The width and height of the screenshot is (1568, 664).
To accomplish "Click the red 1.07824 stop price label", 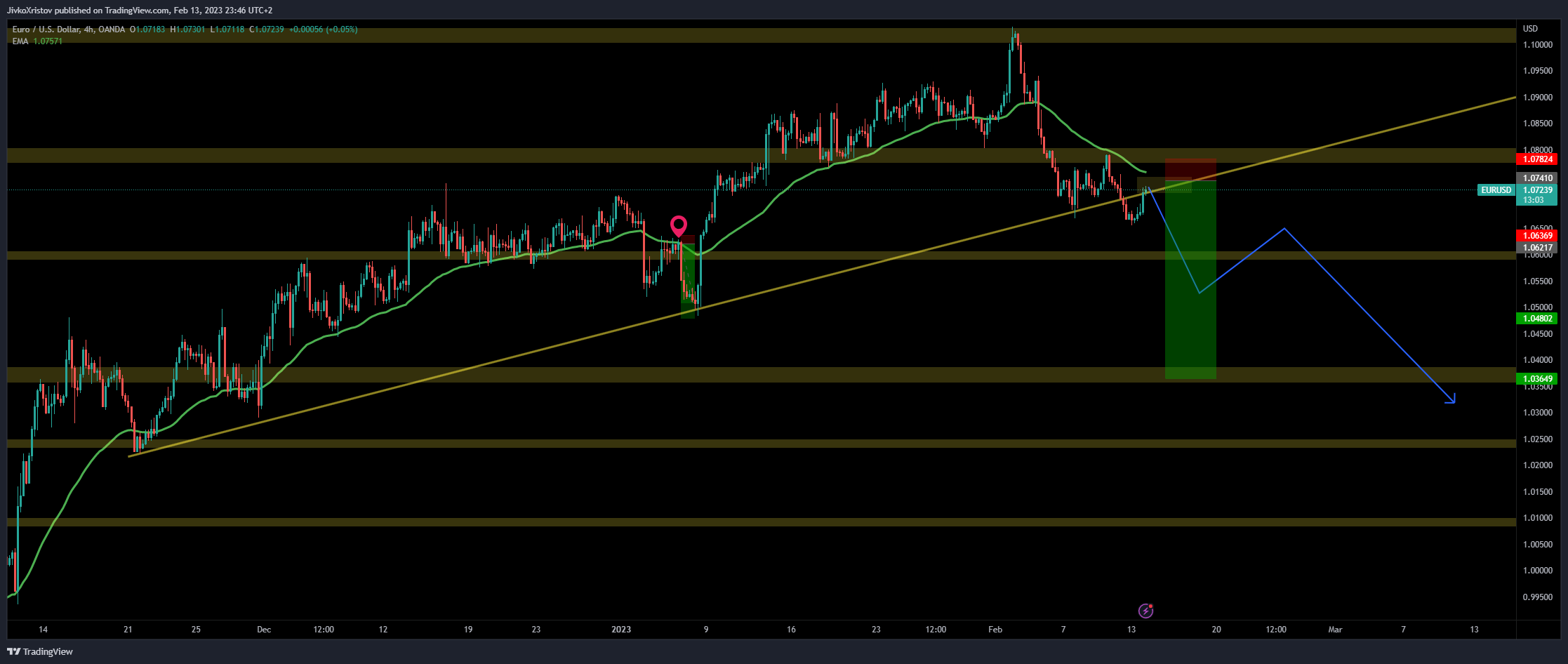I will 1536,159.
